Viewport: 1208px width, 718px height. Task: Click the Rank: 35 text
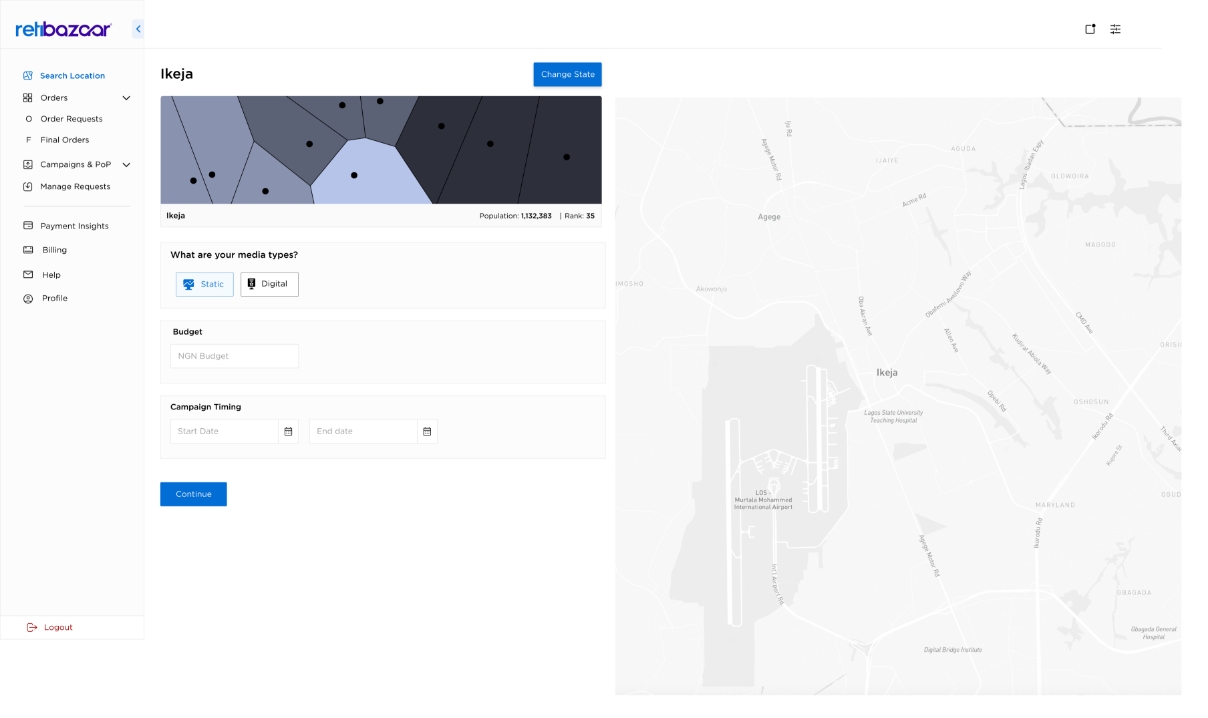[579, 216]
